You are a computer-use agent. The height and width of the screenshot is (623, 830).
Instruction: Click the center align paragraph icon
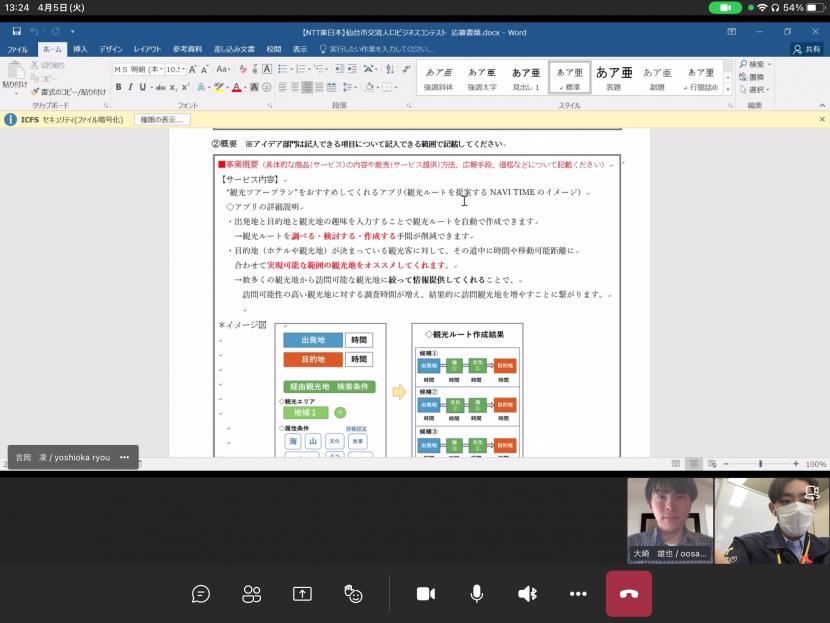tap(295, 87)
